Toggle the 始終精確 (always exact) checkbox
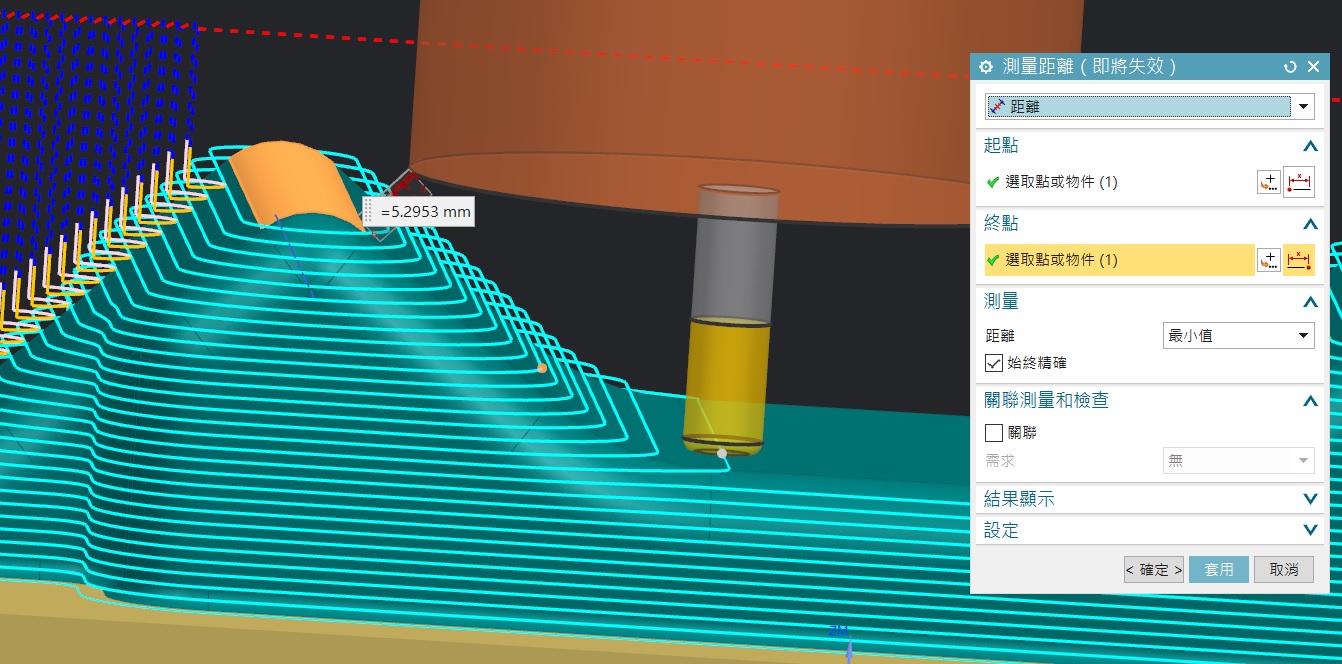 click(994, 363)
